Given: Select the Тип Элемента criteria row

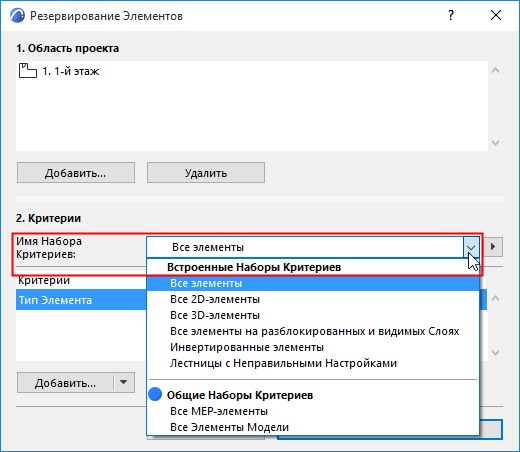Looking at the screenshot, I should 81,300.
